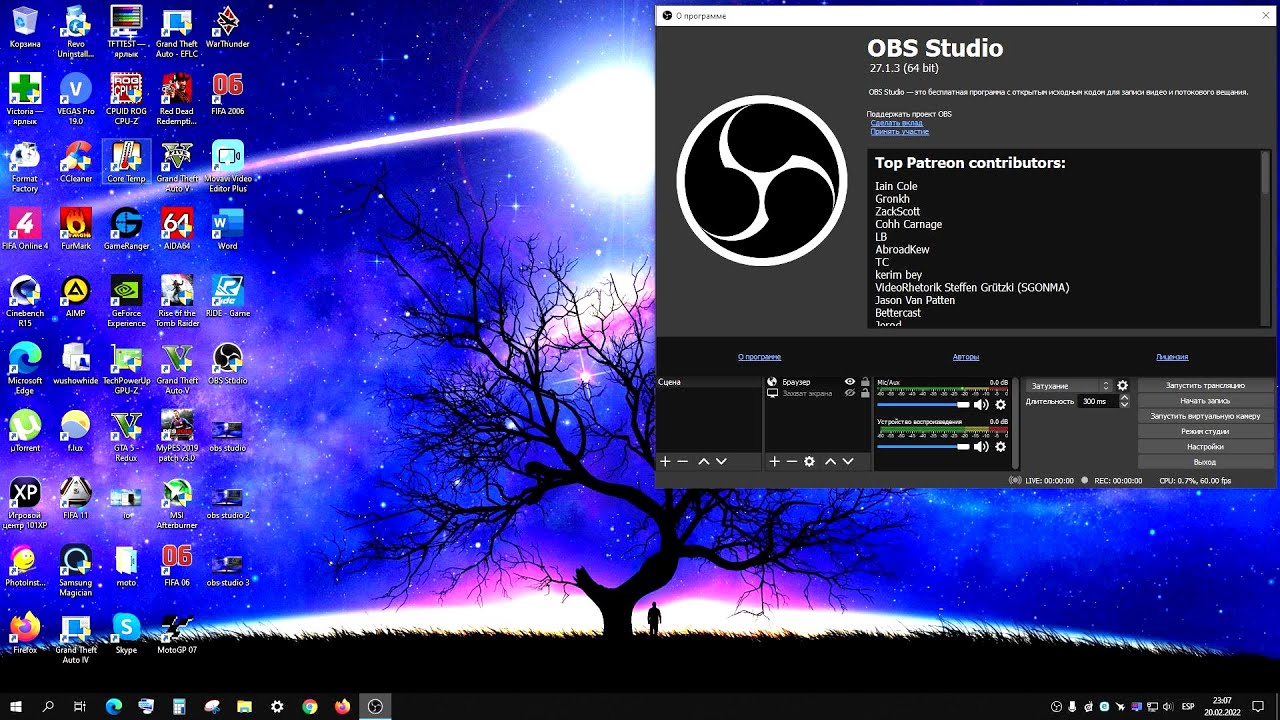The width and height of the screenshot is (1280, 720).
Task: Open the Windows Start menu
Action: (x=16, y=706)
